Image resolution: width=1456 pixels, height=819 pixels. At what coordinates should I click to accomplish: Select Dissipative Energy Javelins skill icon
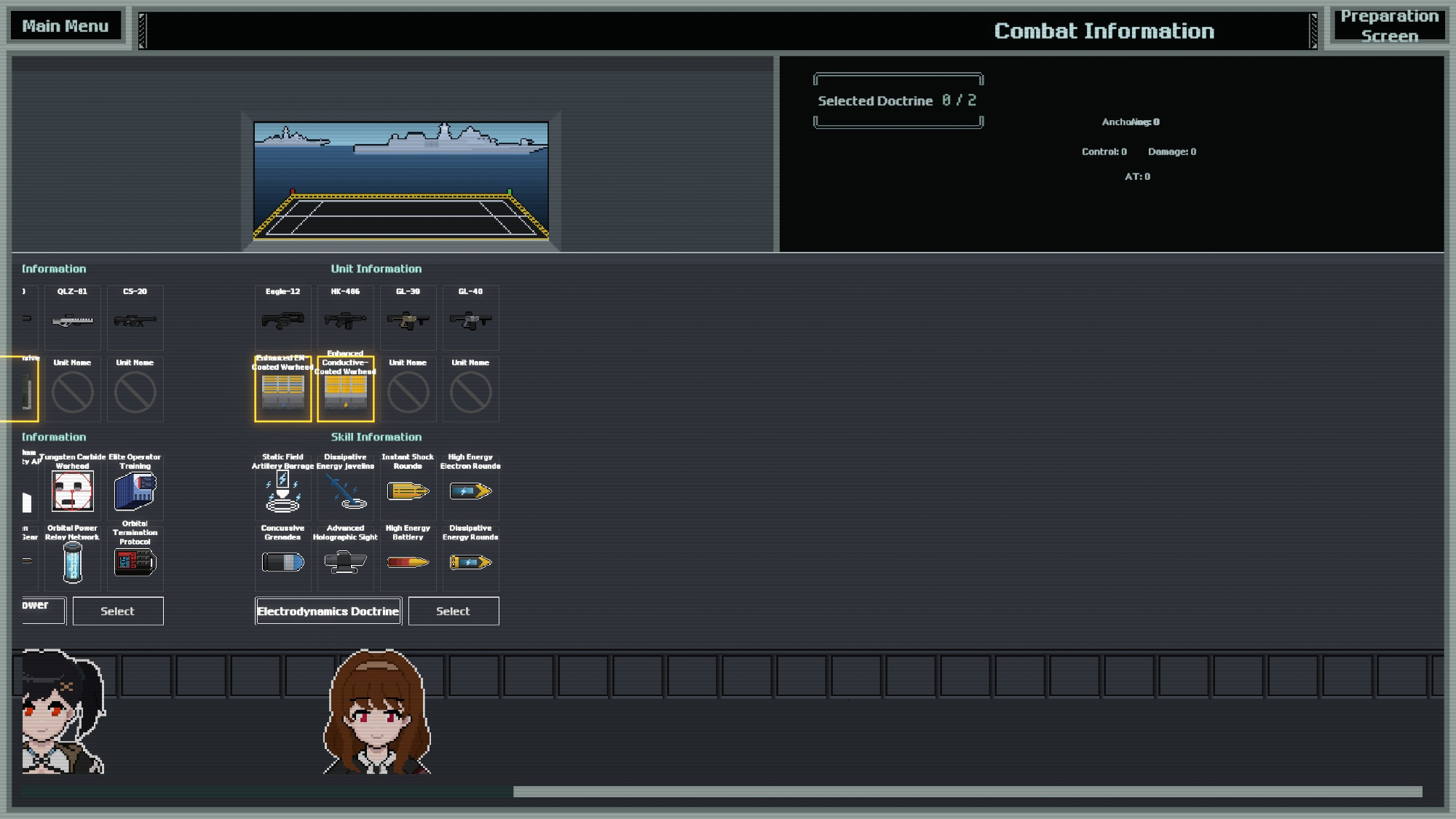[345, 491]
